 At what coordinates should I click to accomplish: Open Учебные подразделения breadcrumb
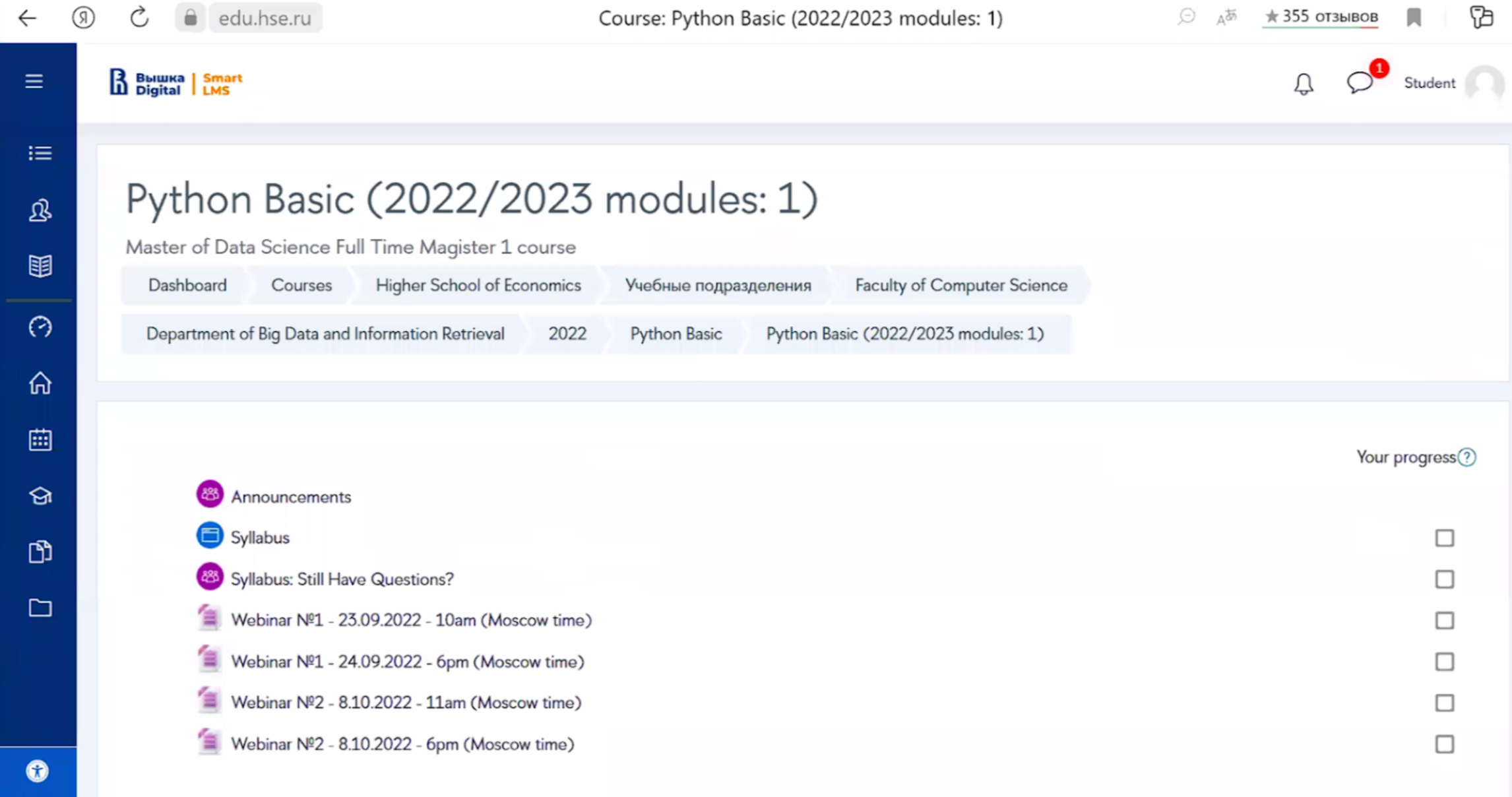coord(718,286)
